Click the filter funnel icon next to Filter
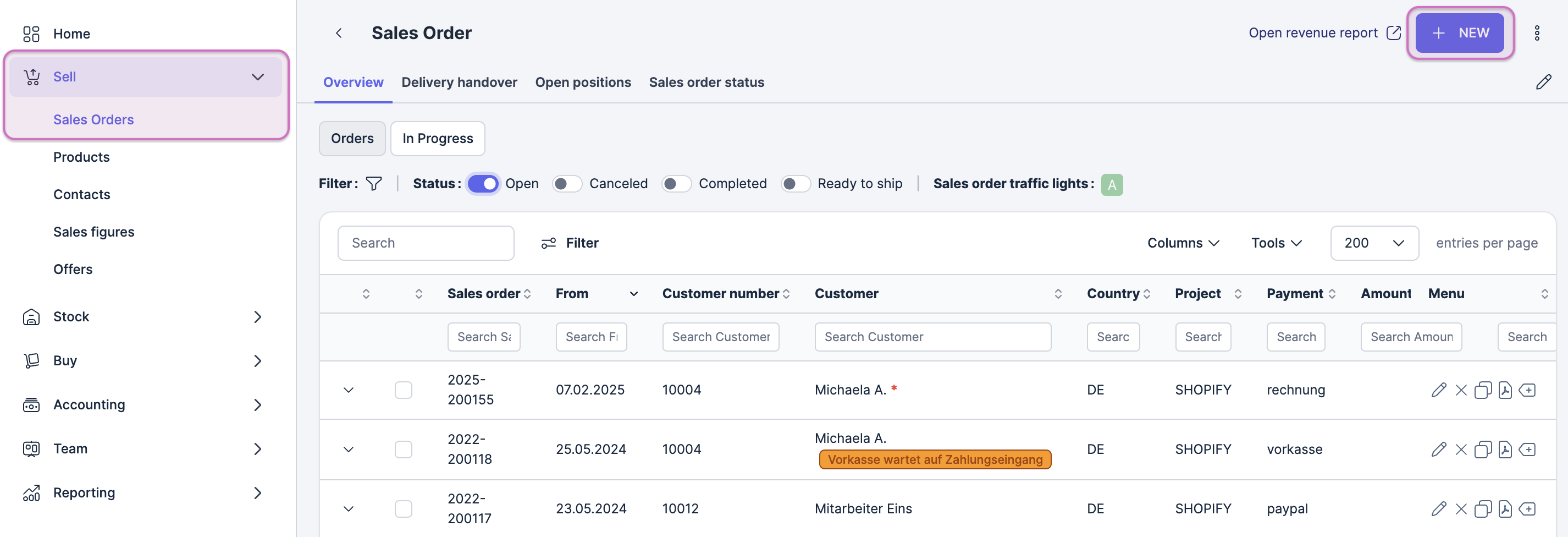The height and width of the screenshot is (537, 1568). coord(374,183)
